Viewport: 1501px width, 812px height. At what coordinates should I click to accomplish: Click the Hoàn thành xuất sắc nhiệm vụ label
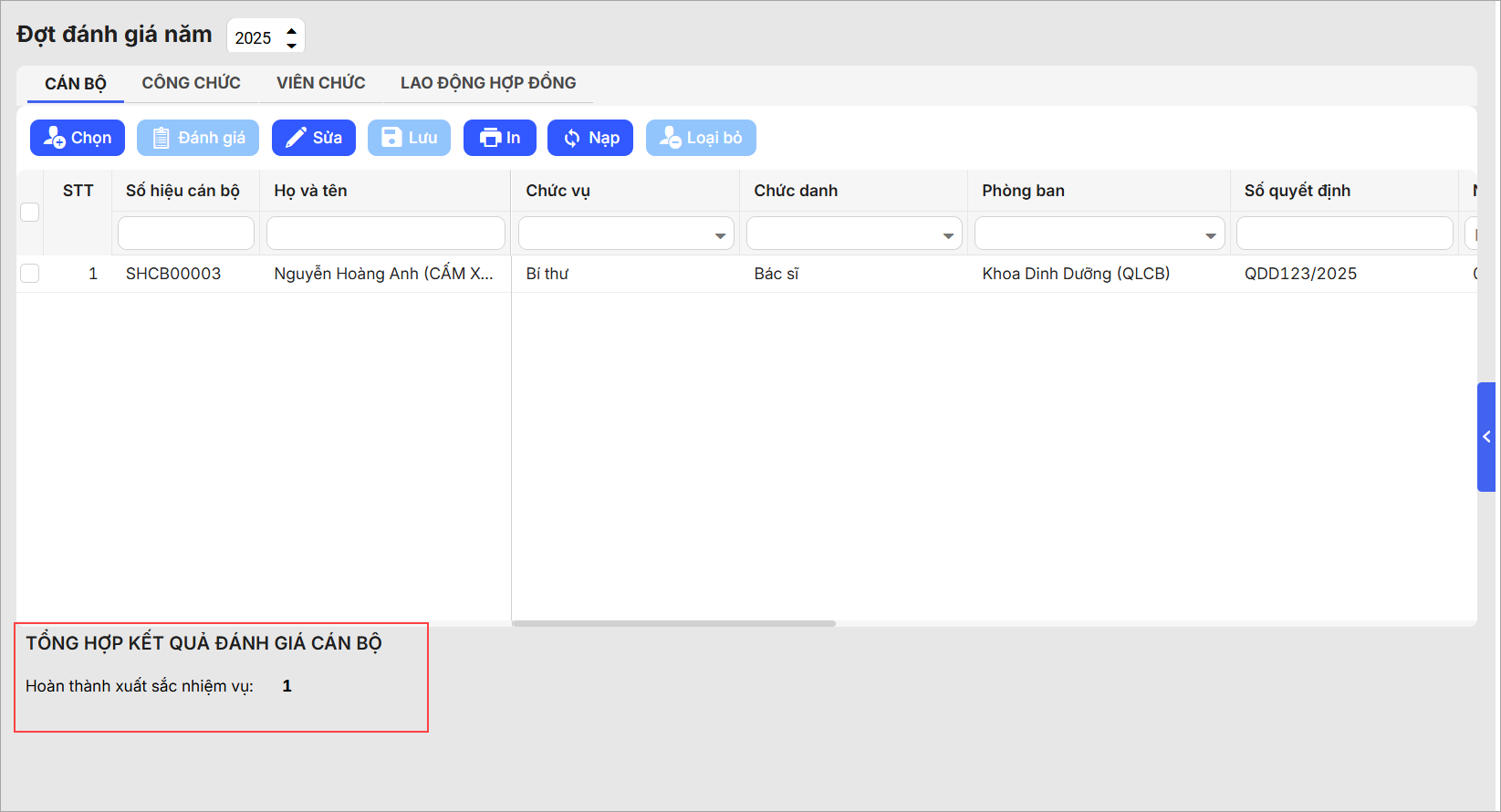pyautogui.click(x=140, y=686)
